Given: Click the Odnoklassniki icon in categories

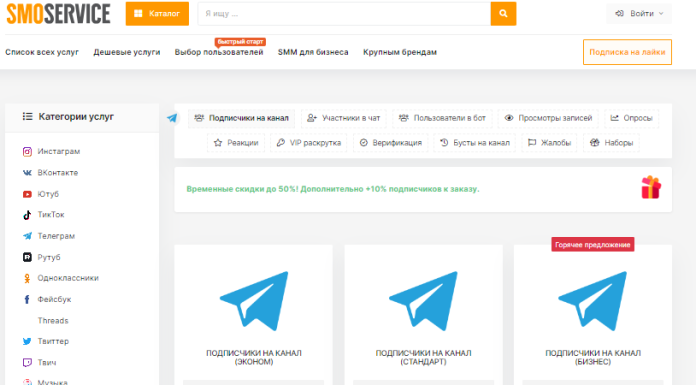Looking at the screenshot, I should tap(27, 278).
